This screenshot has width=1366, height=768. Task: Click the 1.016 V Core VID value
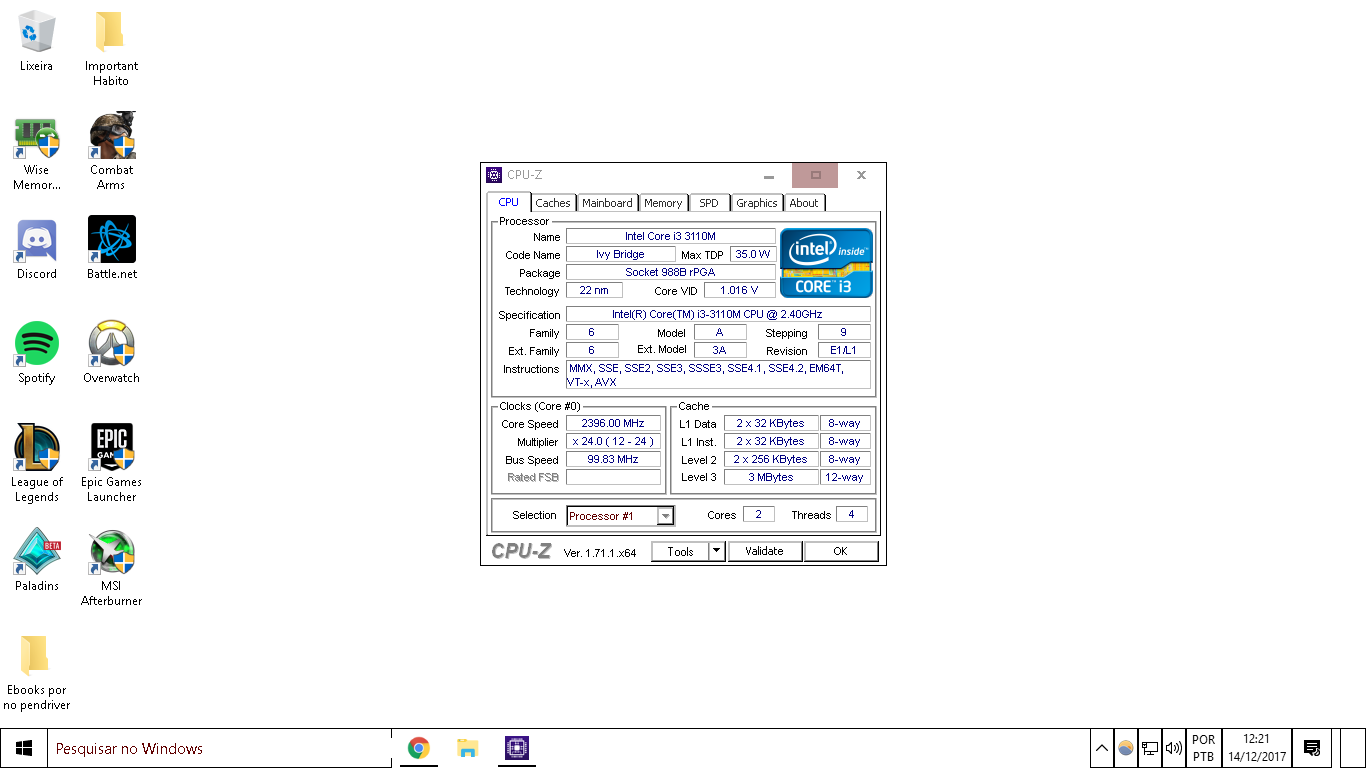tap(739, 290)
